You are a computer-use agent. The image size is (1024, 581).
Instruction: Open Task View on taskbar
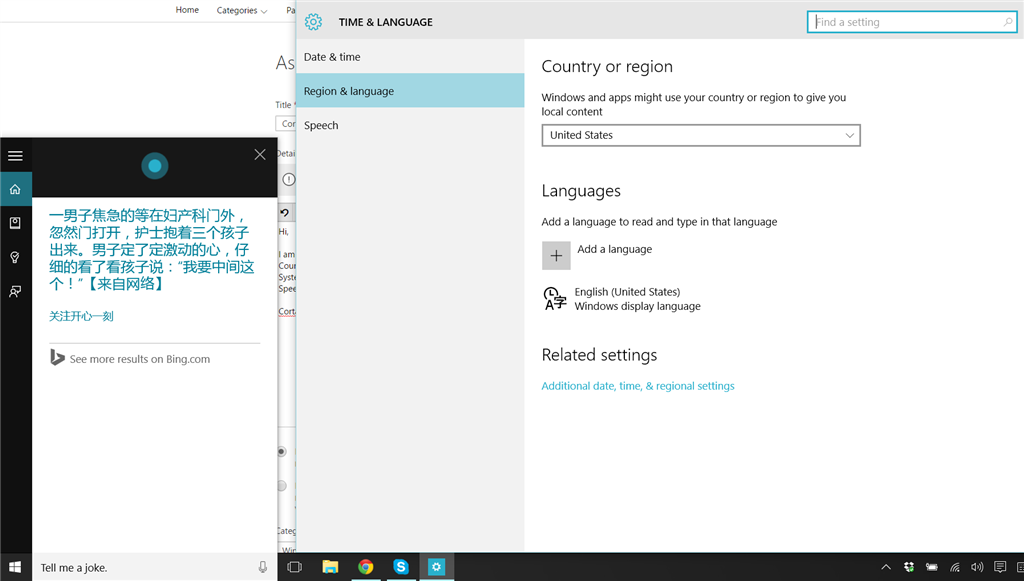[295, 567]
